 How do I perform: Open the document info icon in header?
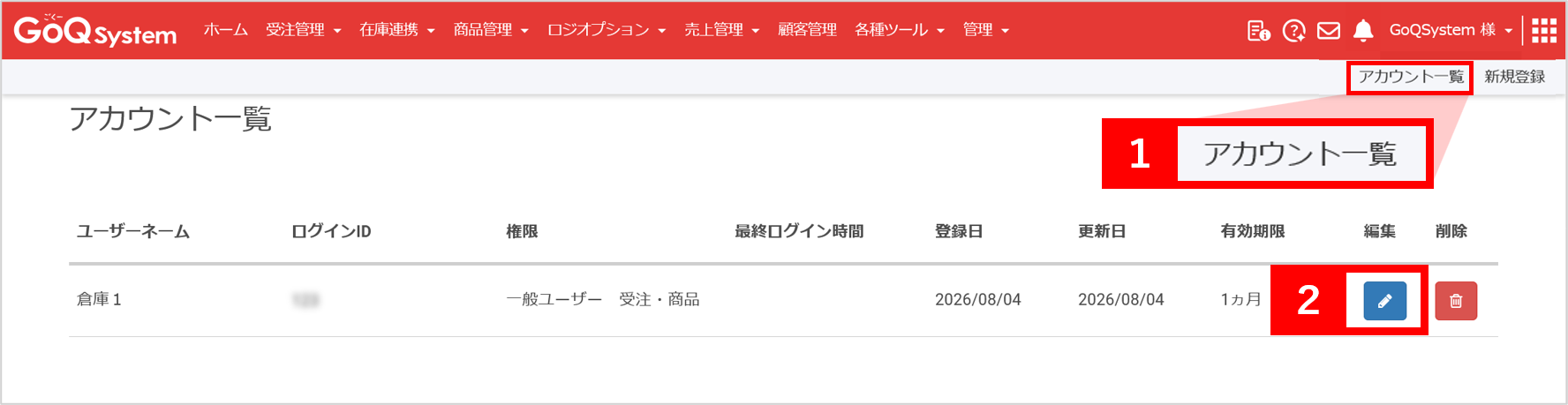pyautogui.click(x=1258, y=31)
